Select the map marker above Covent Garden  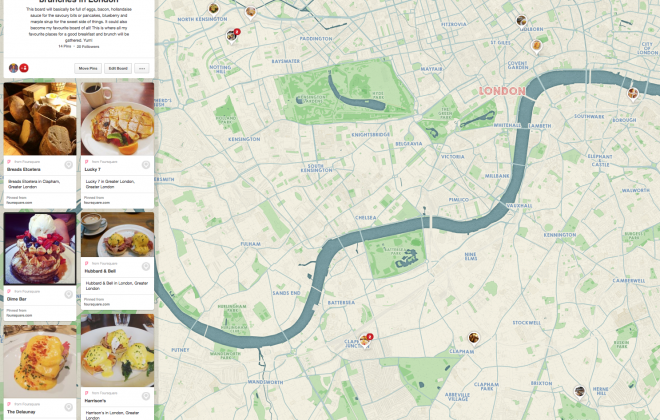[x=536, y=46]
